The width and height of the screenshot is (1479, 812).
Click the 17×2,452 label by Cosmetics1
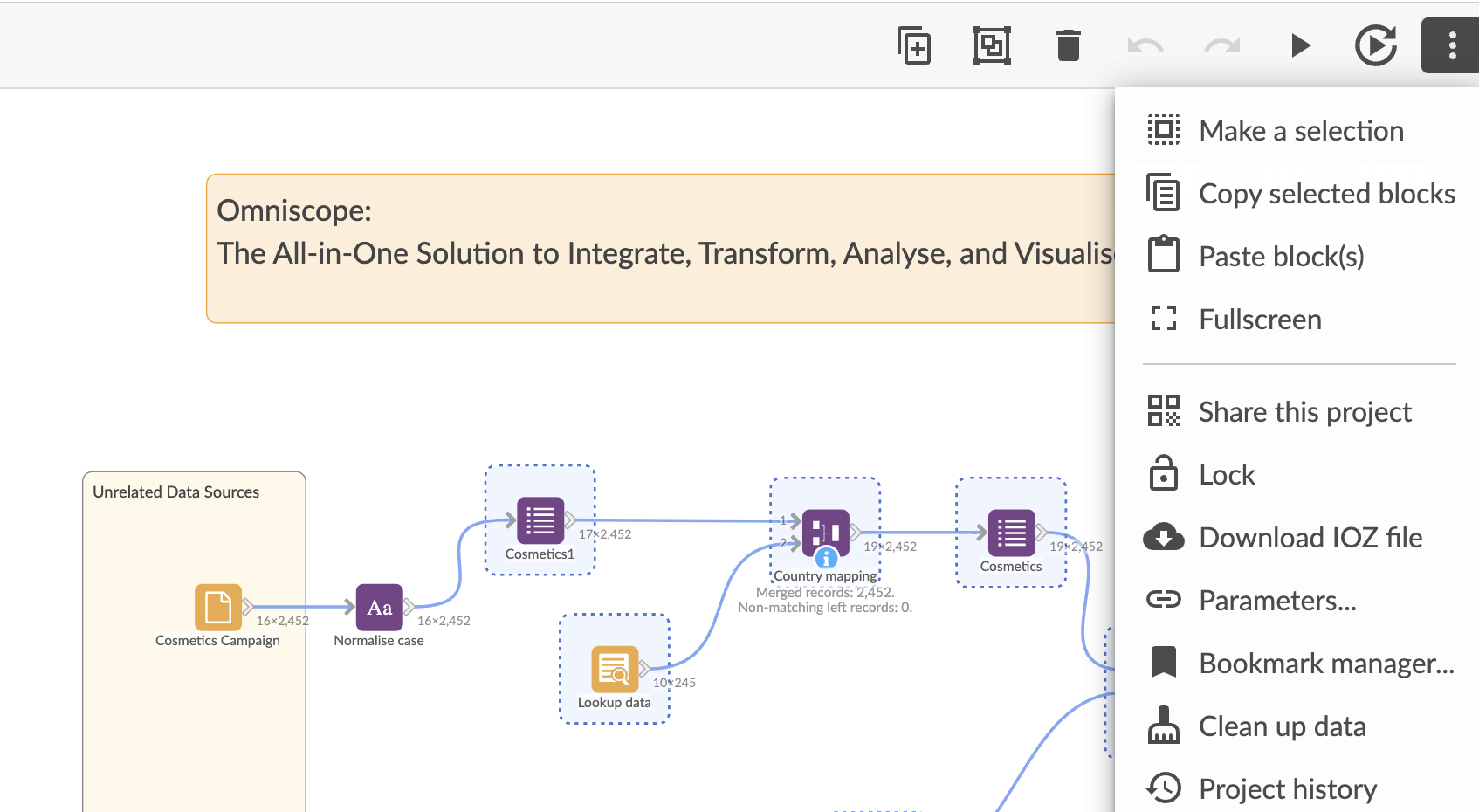pyautogui.click(x=605, y=534)
